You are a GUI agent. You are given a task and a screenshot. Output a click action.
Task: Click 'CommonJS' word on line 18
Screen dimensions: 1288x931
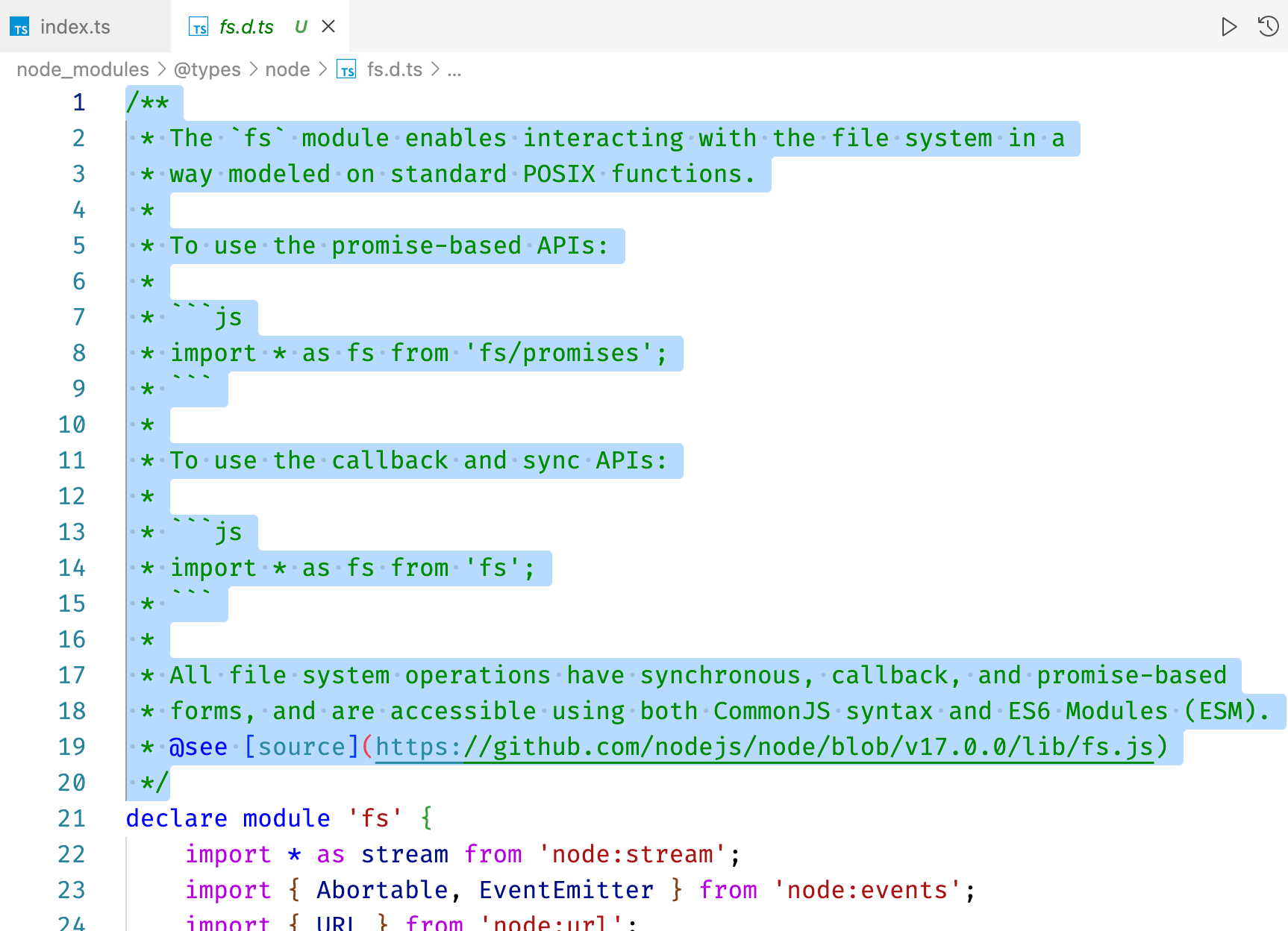pos(772,711)
